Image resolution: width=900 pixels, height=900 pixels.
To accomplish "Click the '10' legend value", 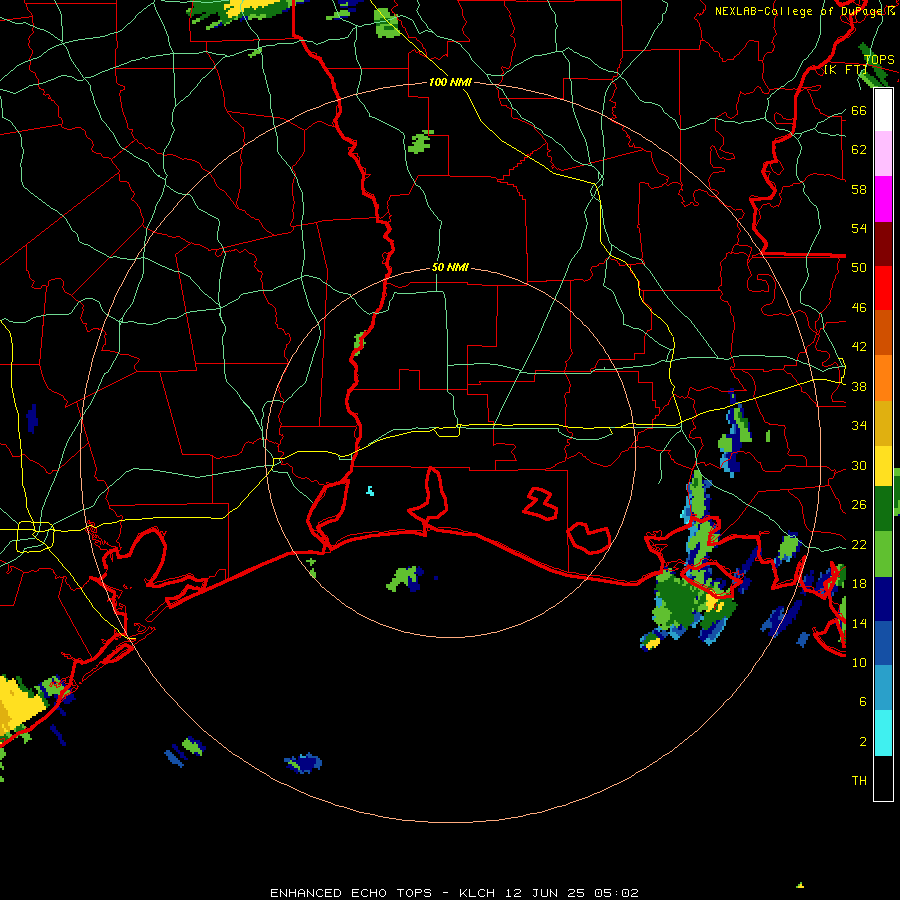I will click(859, 662).
